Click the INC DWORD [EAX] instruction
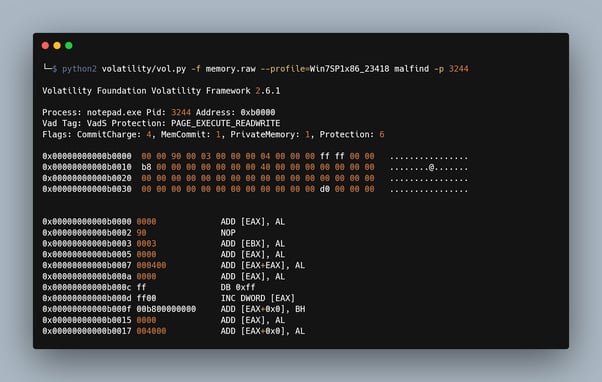602x382 pixels. 258,298
